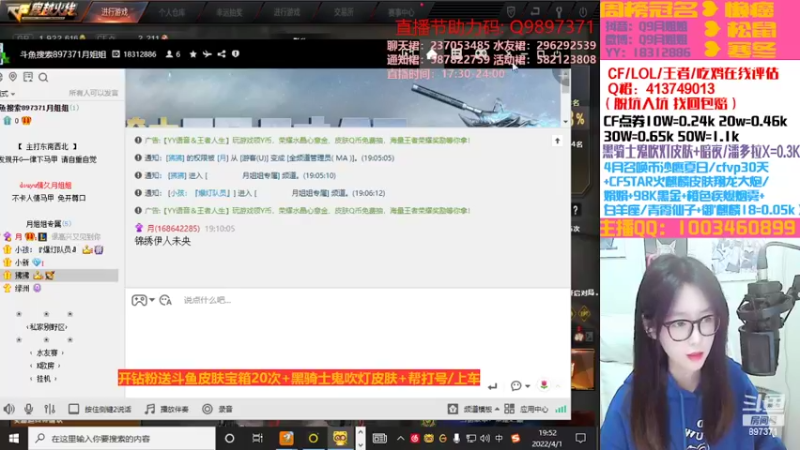Expand the arrow next to flower gift

coord(558,386)
